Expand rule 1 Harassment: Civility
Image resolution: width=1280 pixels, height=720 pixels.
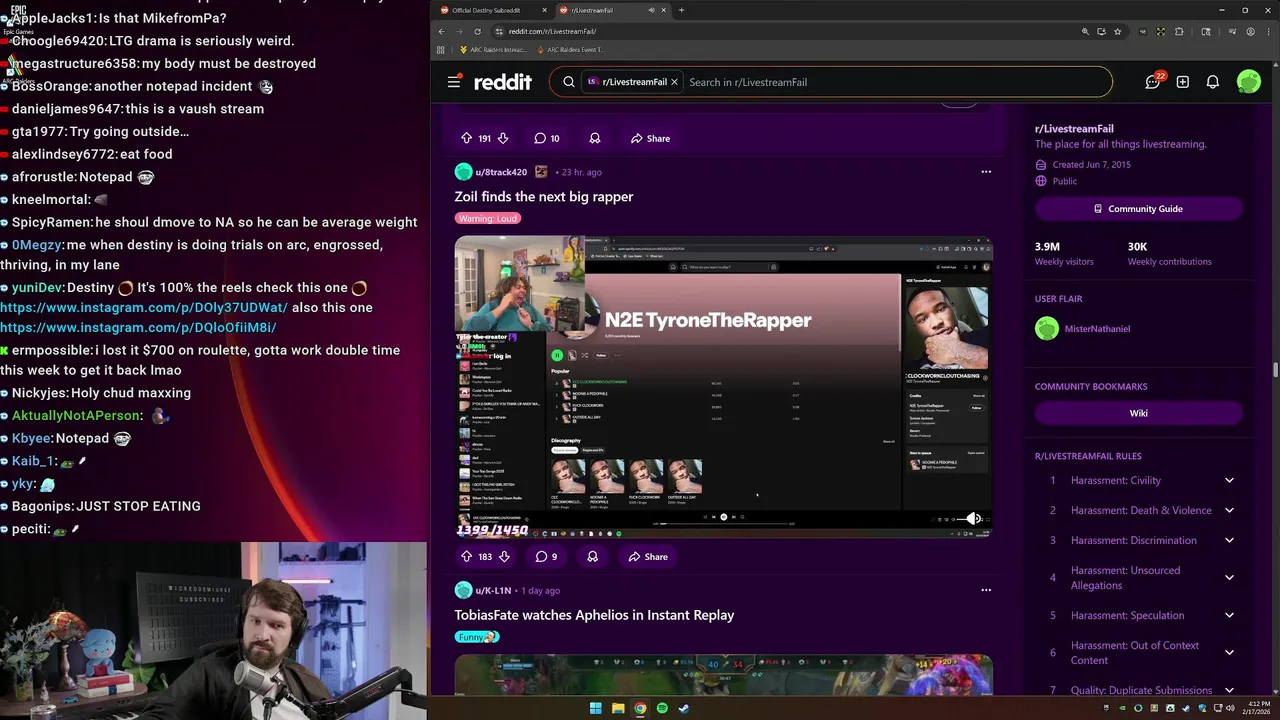tap(1229, 481)
